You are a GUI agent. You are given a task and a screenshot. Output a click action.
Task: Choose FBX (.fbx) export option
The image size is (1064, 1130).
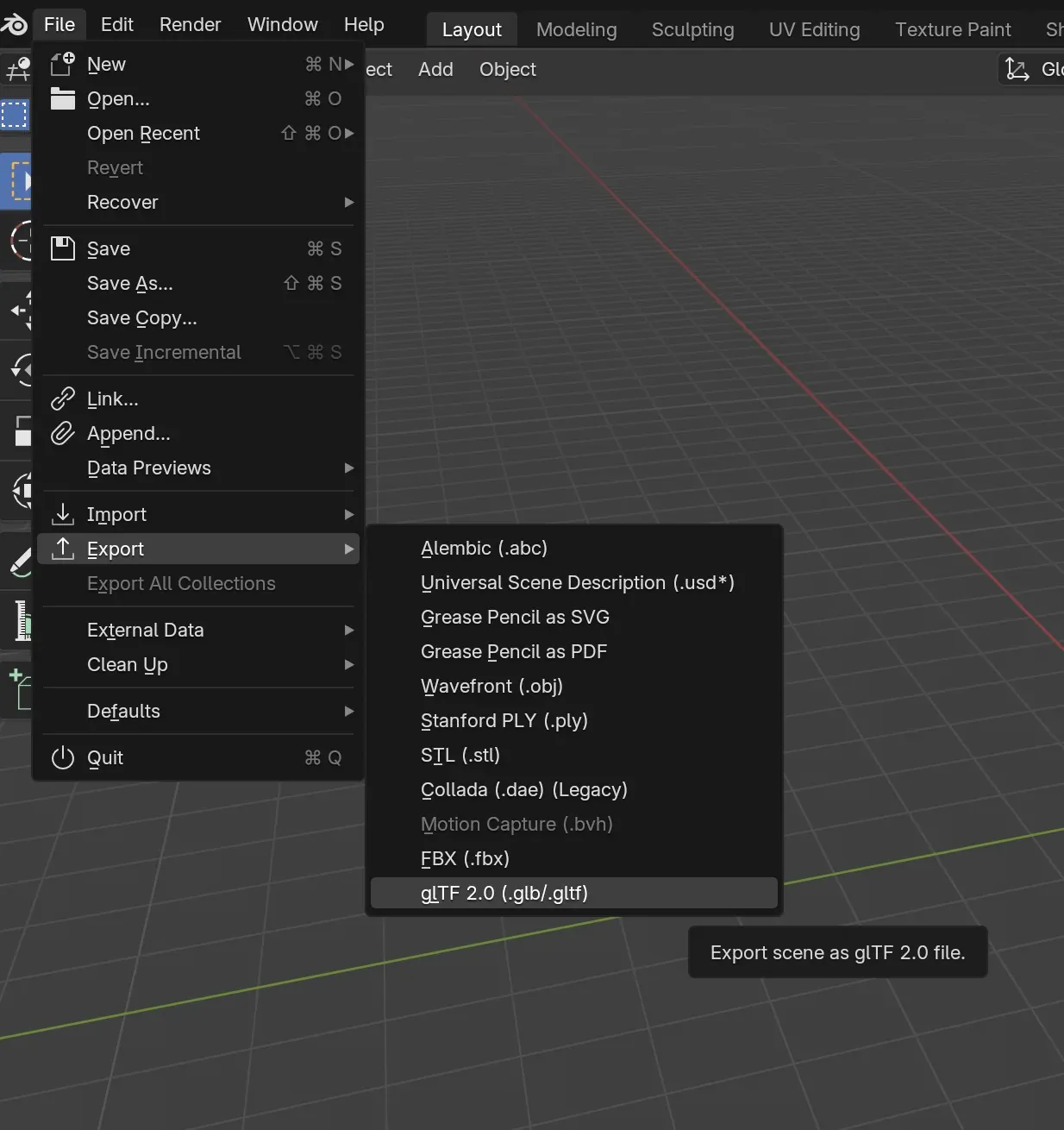(574, 858)
